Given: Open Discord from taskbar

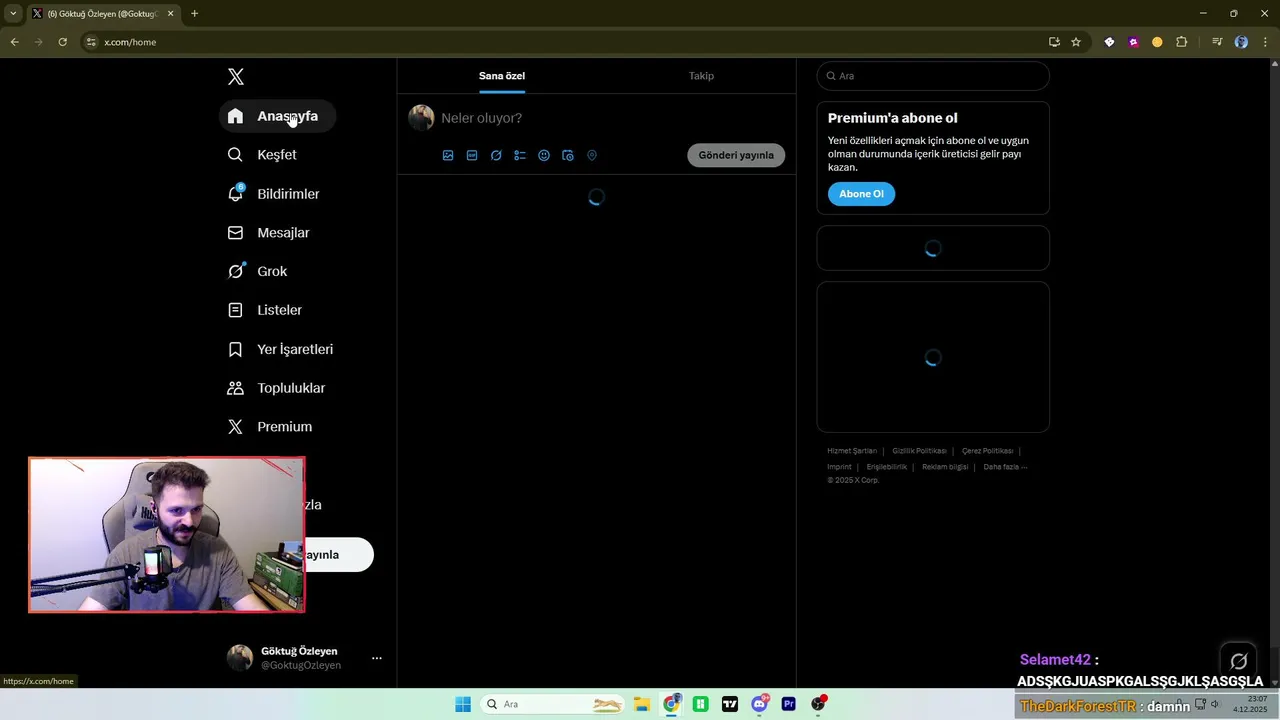Looking at the screenshot, I should point(760,704).
